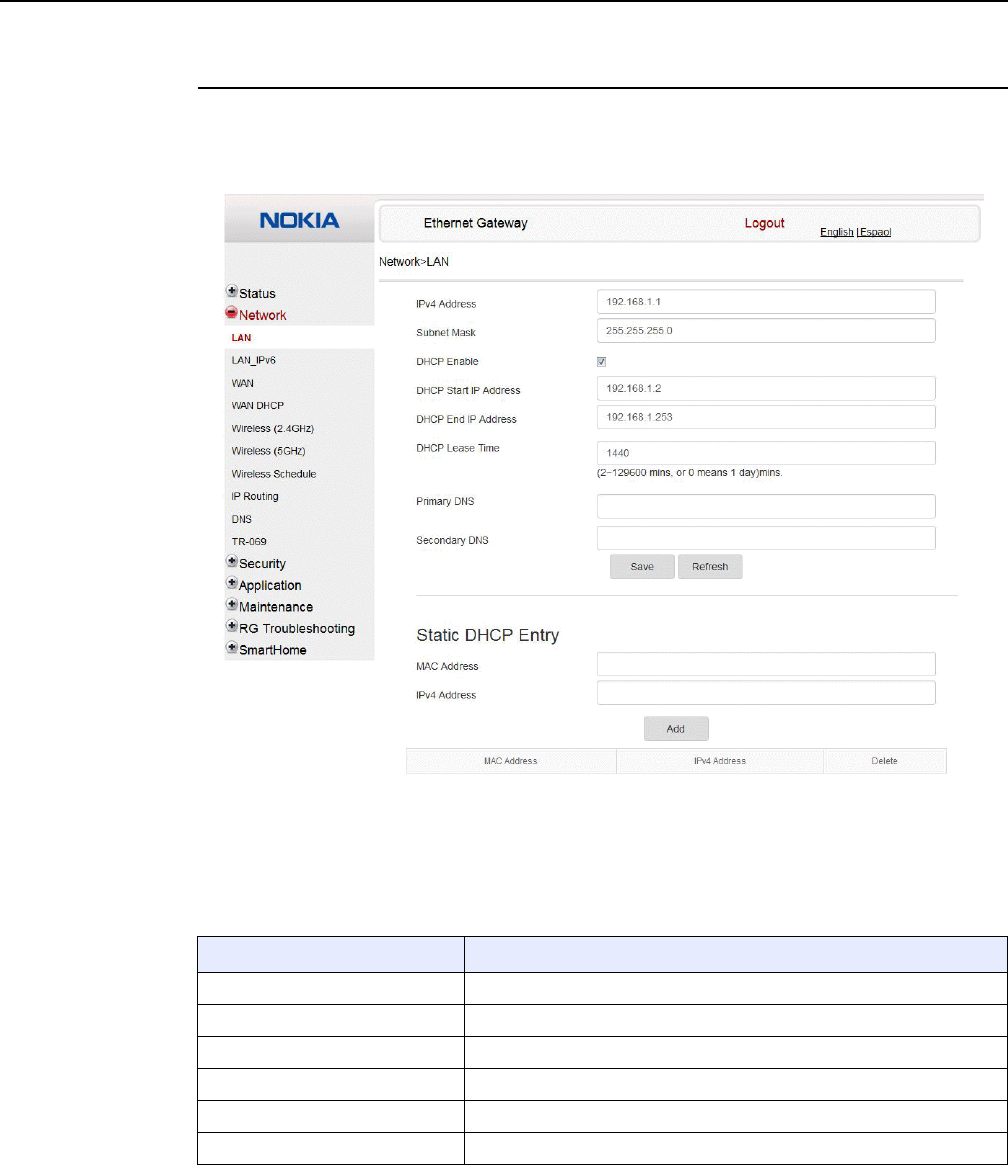Open the LAN settings page

[241, 337]
